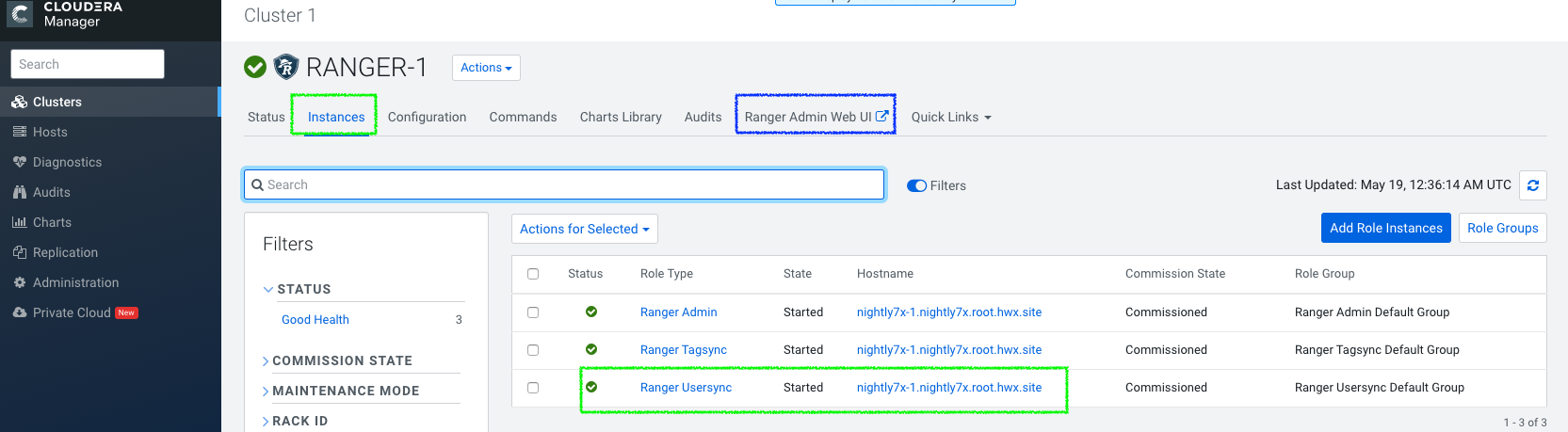Screen dimensions: 1568x432
Task: Click the RANGER-1 green health checkmark
Action: click(255, 67)
